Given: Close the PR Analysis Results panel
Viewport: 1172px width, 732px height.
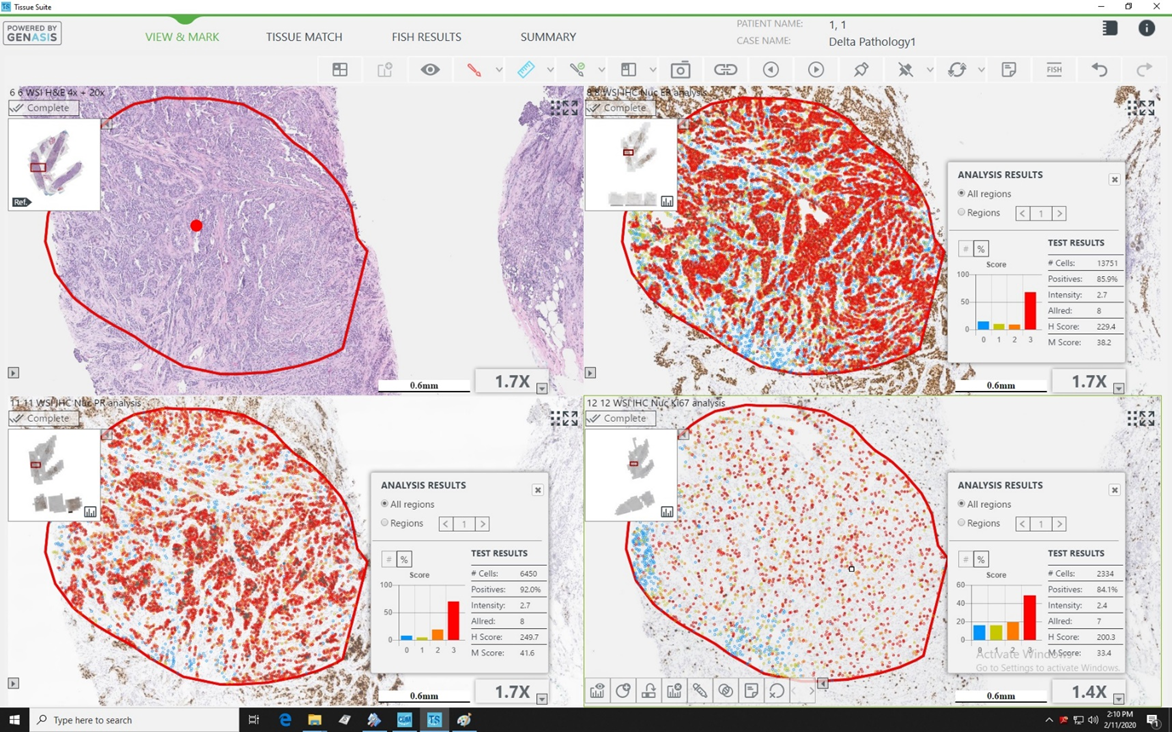Looking at the screenshot, I should (x=538, y=490).
